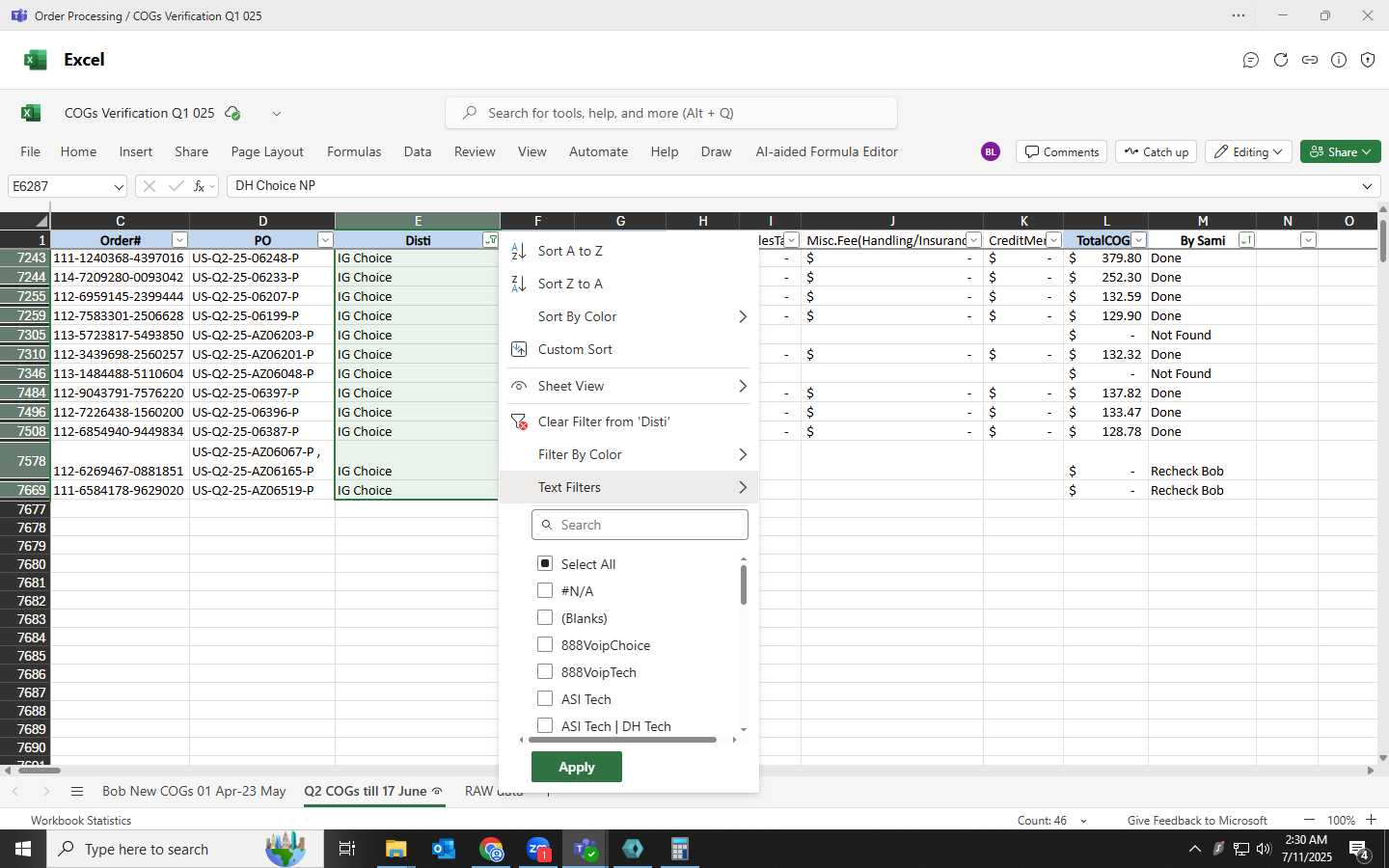Open the info icon in Teams header
The width and height of the screenshot is (1389, 868).
pyautogui.click(x=1339, y=60)
